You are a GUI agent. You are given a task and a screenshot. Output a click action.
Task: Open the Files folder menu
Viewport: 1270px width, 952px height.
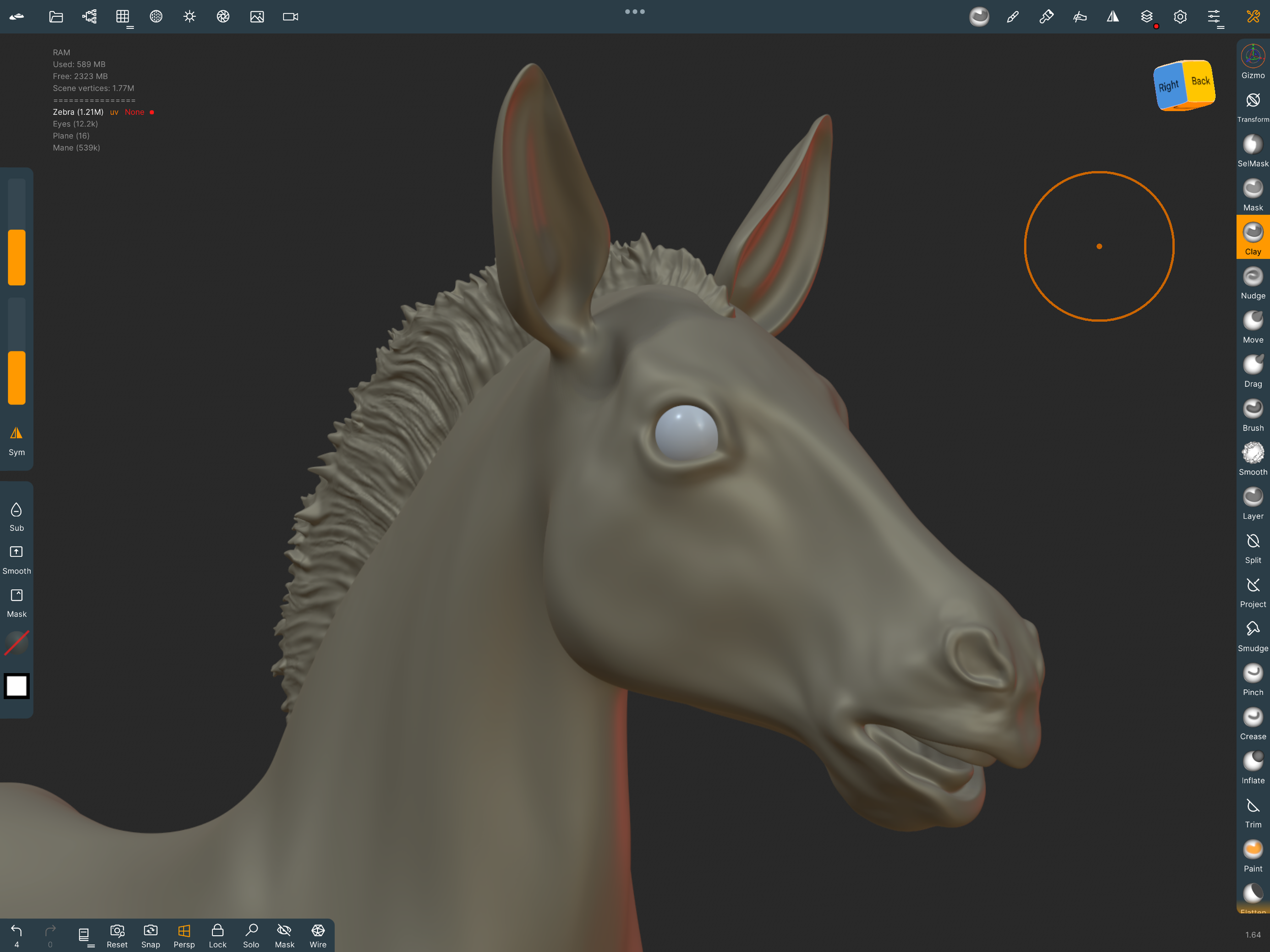[56, 17]
